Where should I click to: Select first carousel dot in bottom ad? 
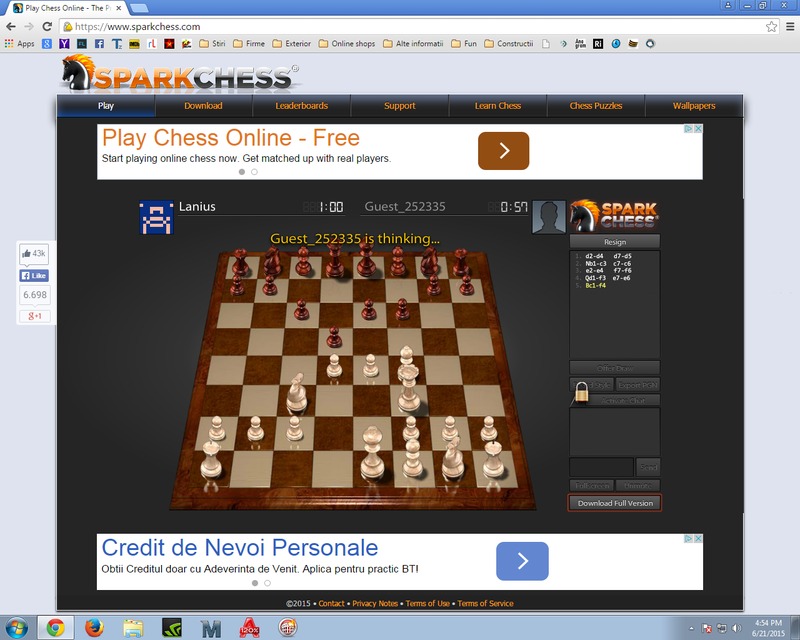(255, 583)
